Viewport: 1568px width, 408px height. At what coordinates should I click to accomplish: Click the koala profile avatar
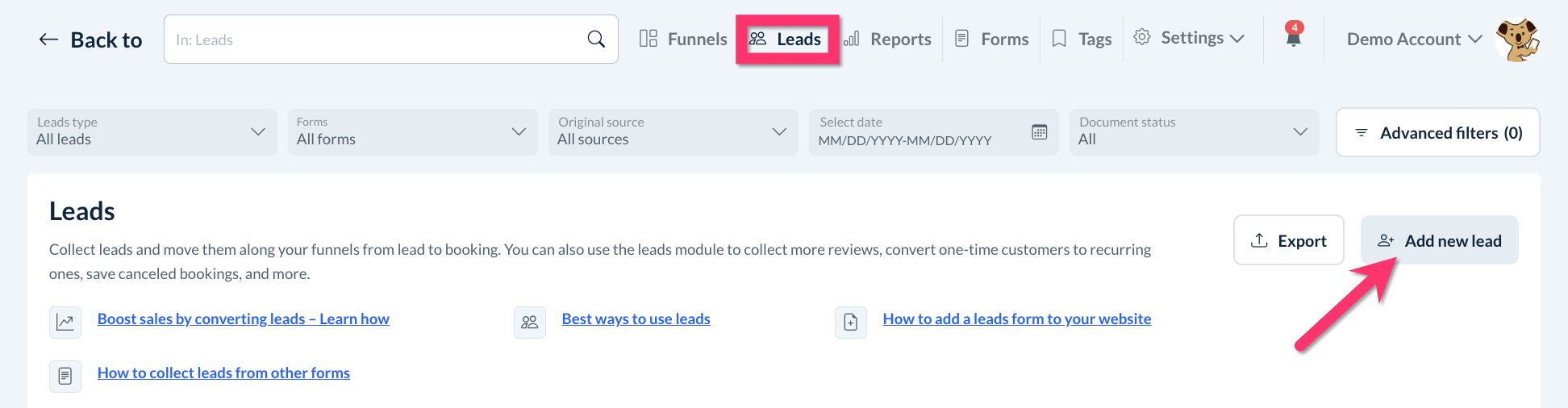[x=1516, y=40]
